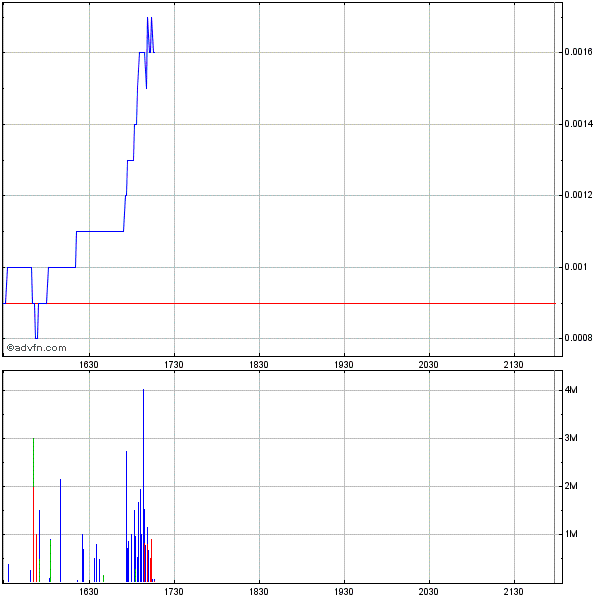Screen dimensions: 600x600
Task: Click the 1630 time label under the price chart
Action: click(89, 365)
